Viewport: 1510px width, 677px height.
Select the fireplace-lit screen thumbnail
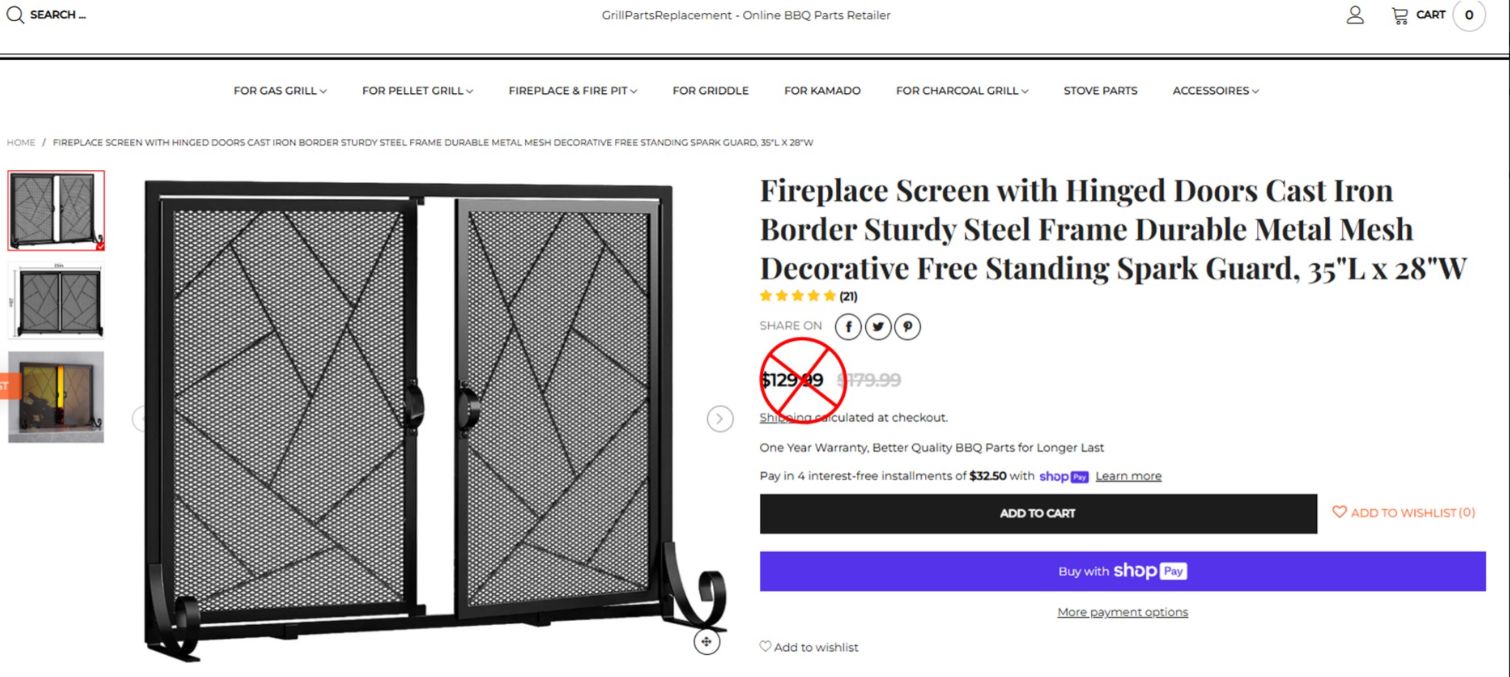(x=56, y=397)
